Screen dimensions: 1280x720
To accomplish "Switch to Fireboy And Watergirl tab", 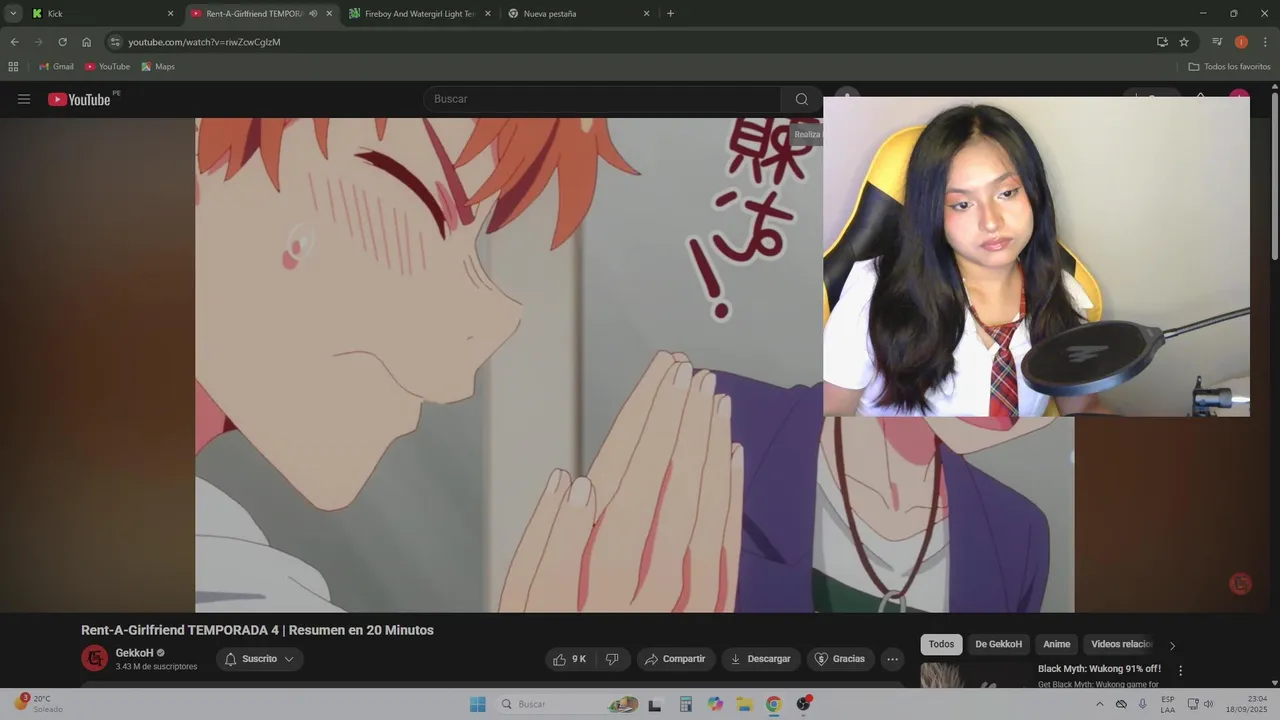I will [420, 14].
